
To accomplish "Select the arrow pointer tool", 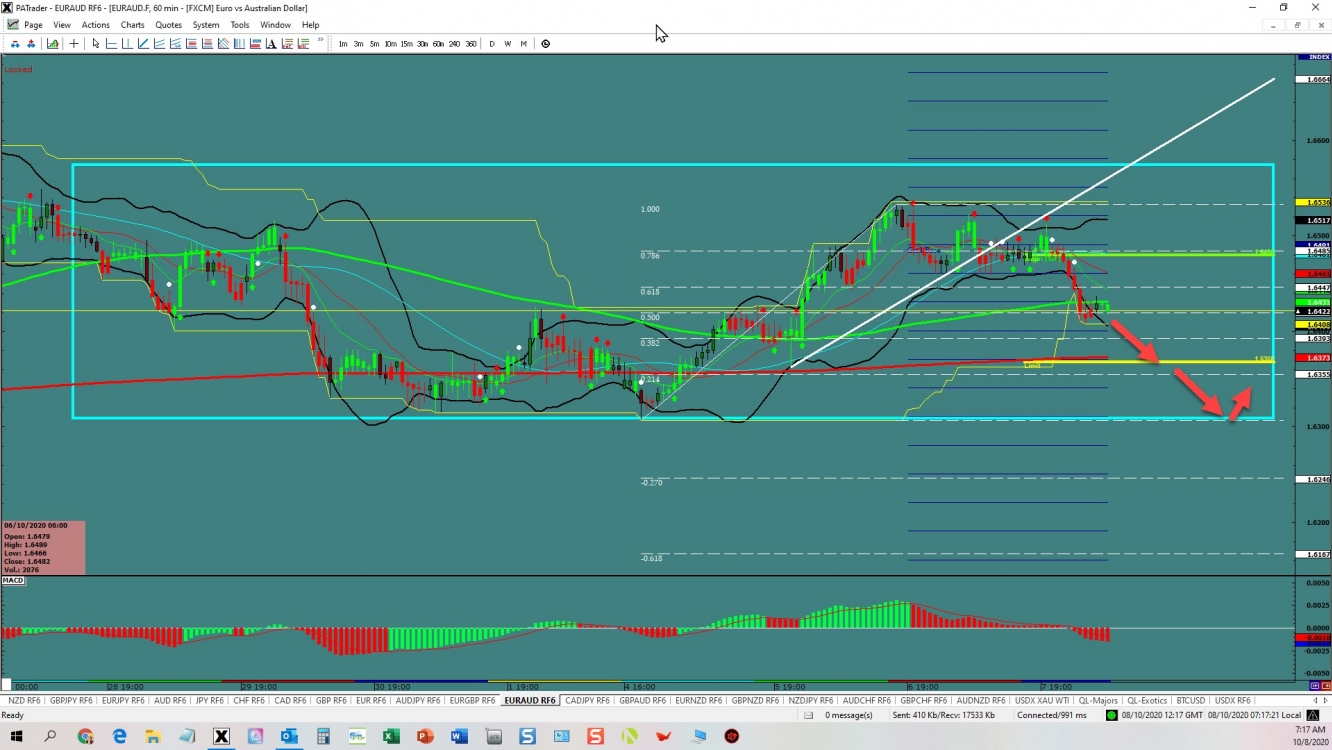I will (x=96, y=43).
